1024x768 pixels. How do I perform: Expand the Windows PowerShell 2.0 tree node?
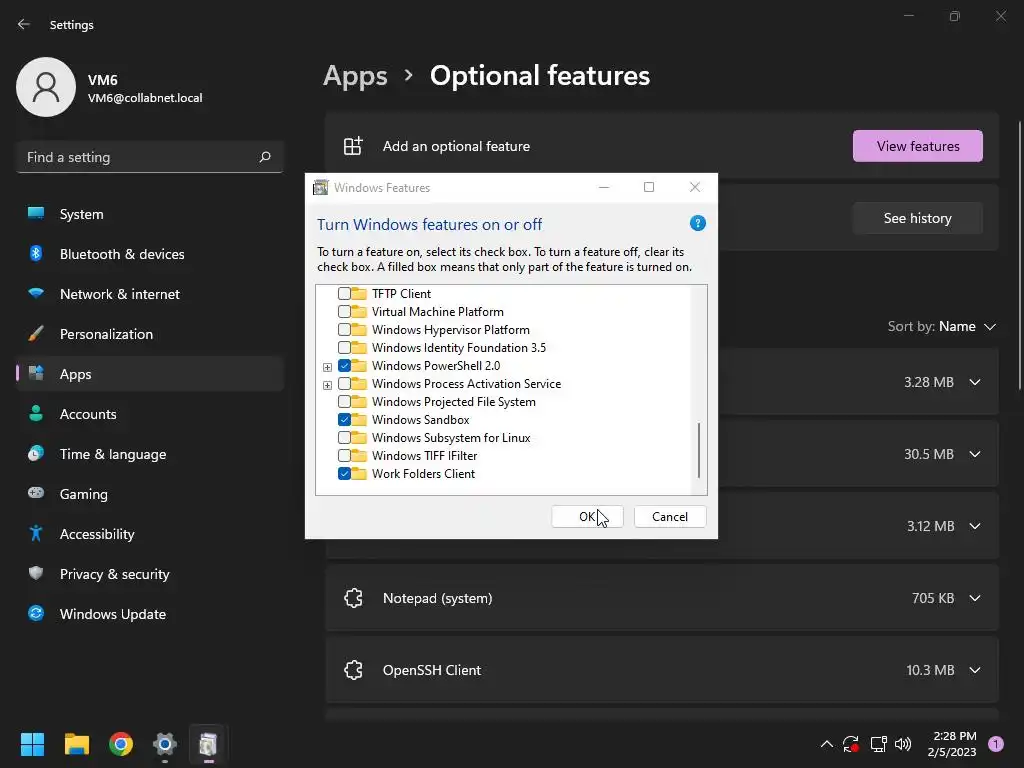coord(327,366)
